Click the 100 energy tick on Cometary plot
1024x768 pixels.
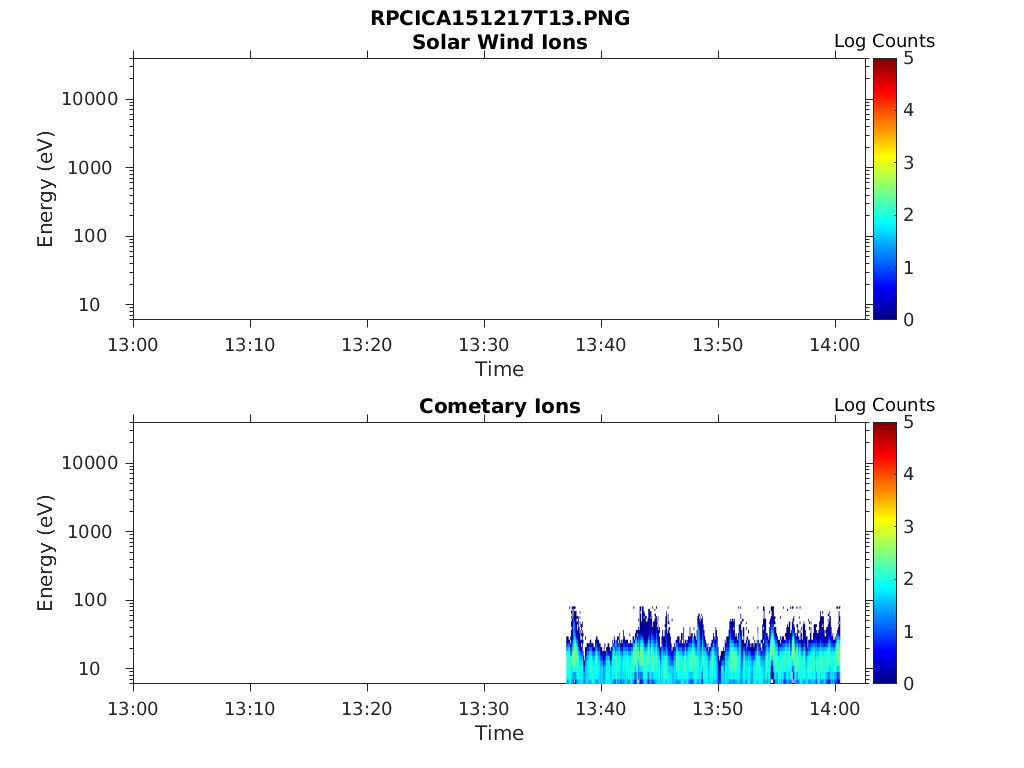click(x=90, y=600)
